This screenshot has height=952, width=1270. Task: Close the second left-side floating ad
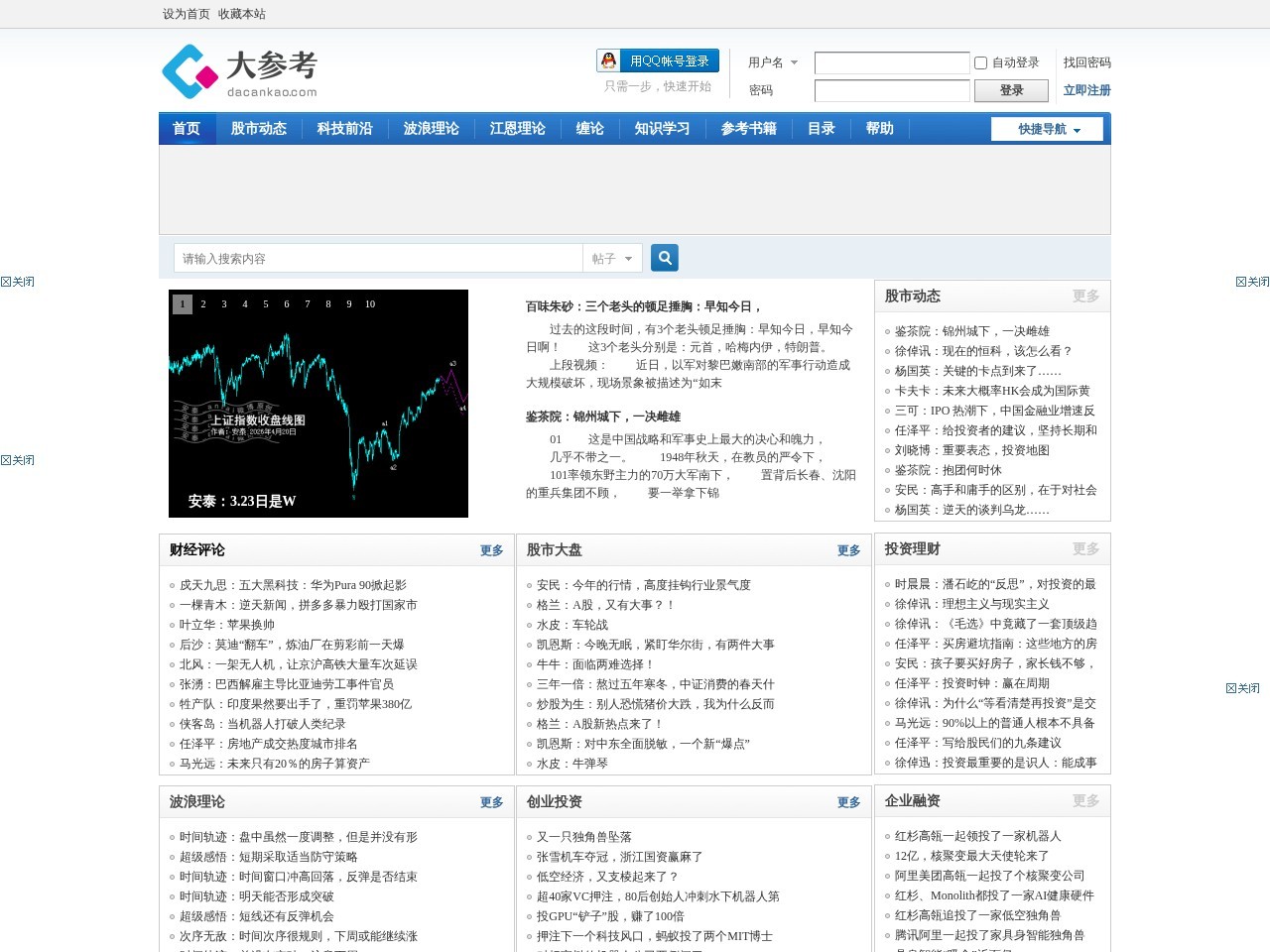[18, 460]
